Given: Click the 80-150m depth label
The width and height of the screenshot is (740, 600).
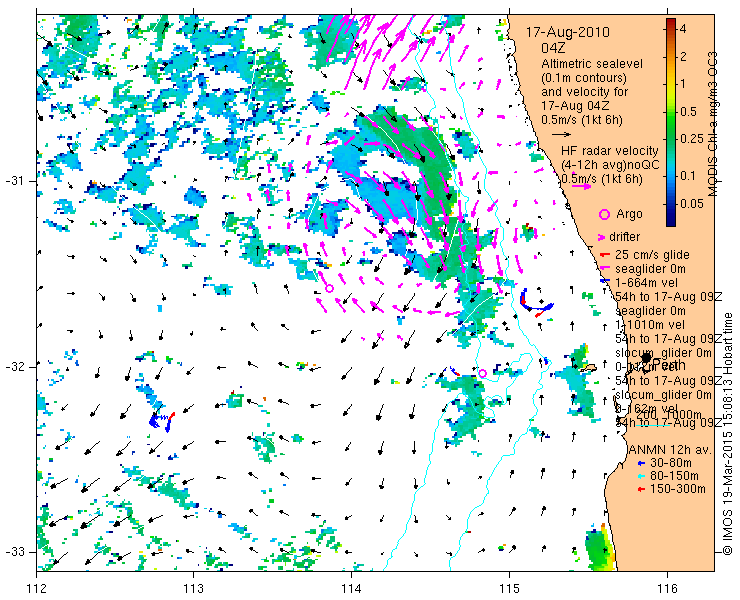Looking at the screenshot, I should coord(674,476).
